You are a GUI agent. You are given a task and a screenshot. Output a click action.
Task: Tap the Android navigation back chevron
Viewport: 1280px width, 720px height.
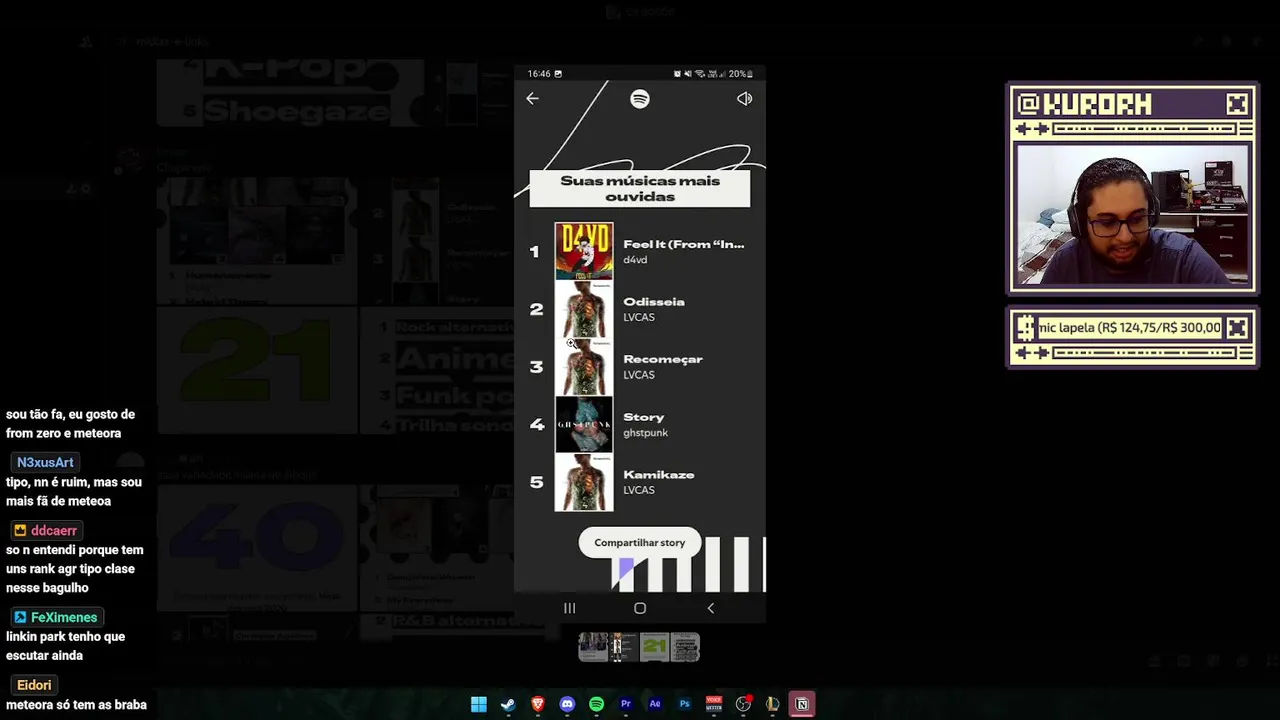pos(711,608)
